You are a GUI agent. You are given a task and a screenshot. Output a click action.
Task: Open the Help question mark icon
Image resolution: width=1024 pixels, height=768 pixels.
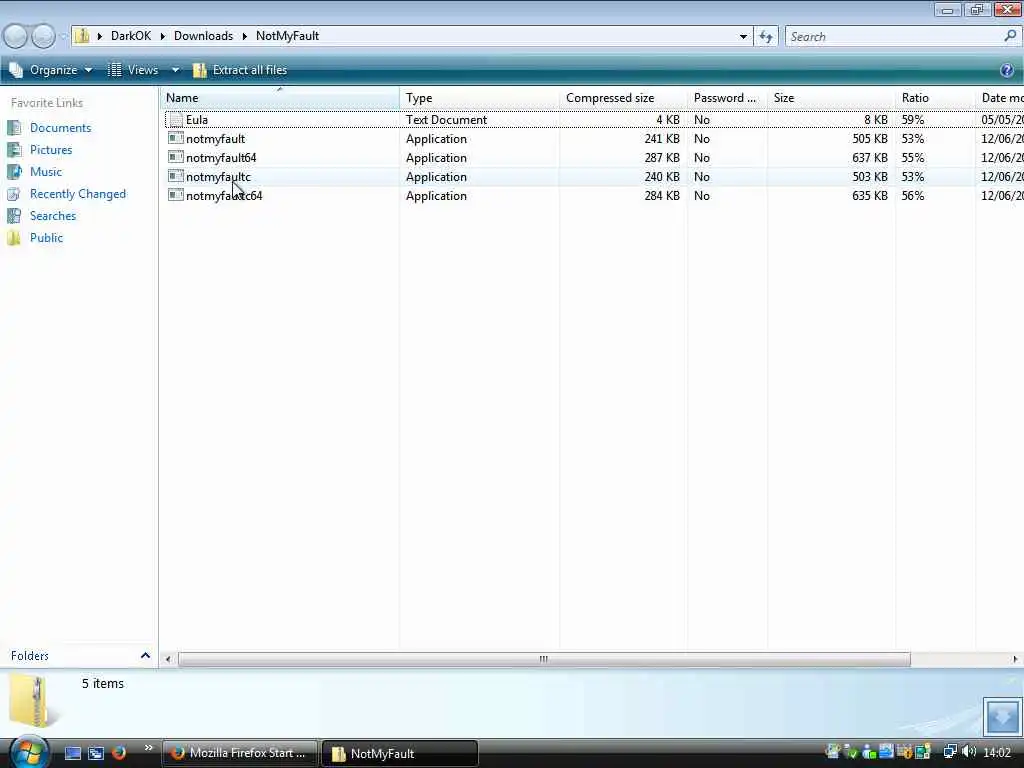point(1006,71)
